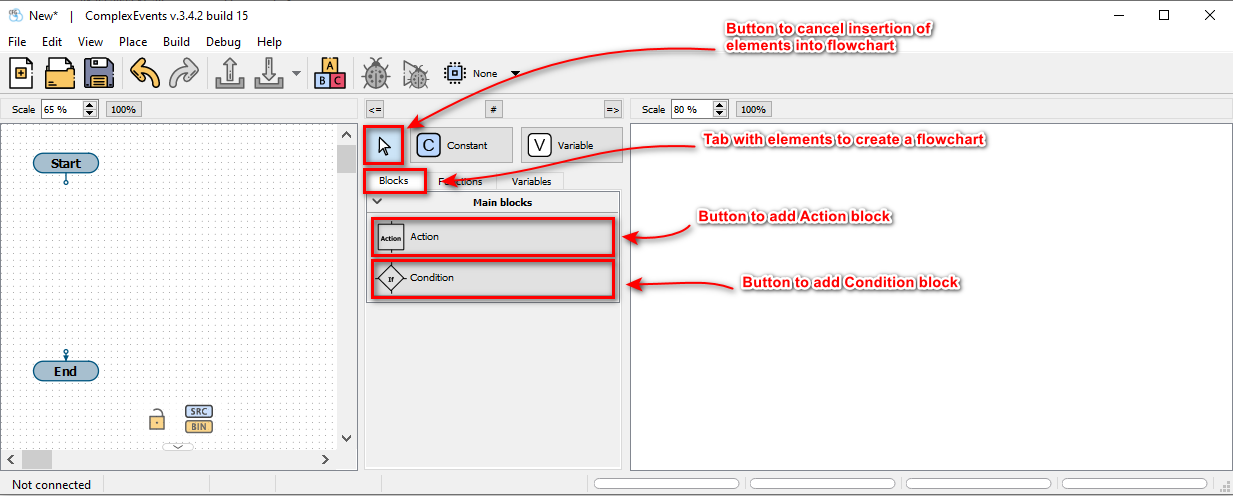Viewport: 1233px width, 496px height.
Task: Toggle the BIN label on the canvas
Action: tap(199, 427)
